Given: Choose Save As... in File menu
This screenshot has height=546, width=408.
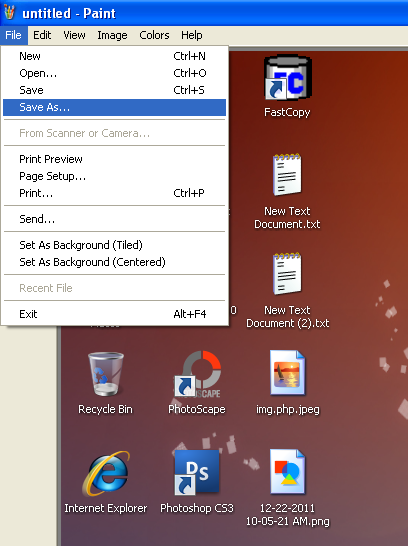Looking at the screenshot, I should 115,107.
